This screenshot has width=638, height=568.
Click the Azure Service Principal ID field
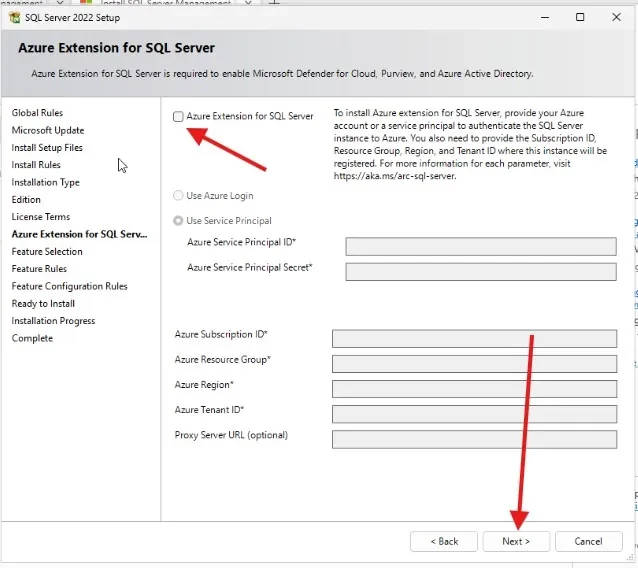(x=480, y=246)
